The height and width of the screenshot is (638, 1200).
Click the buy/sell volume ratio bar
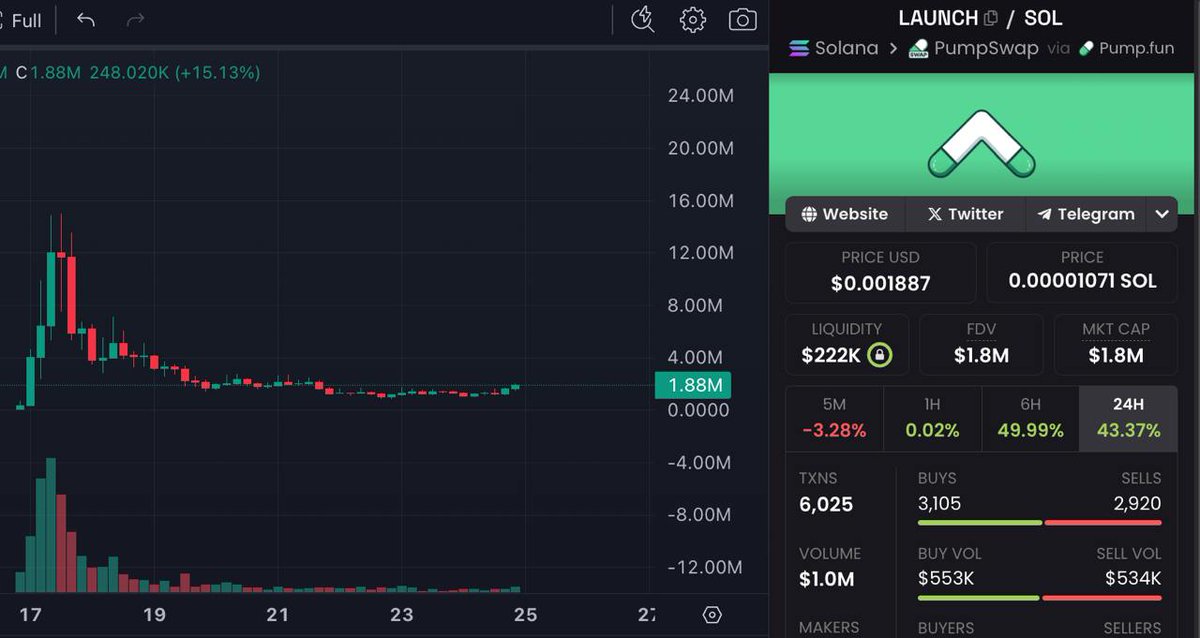click(1040, 598)
